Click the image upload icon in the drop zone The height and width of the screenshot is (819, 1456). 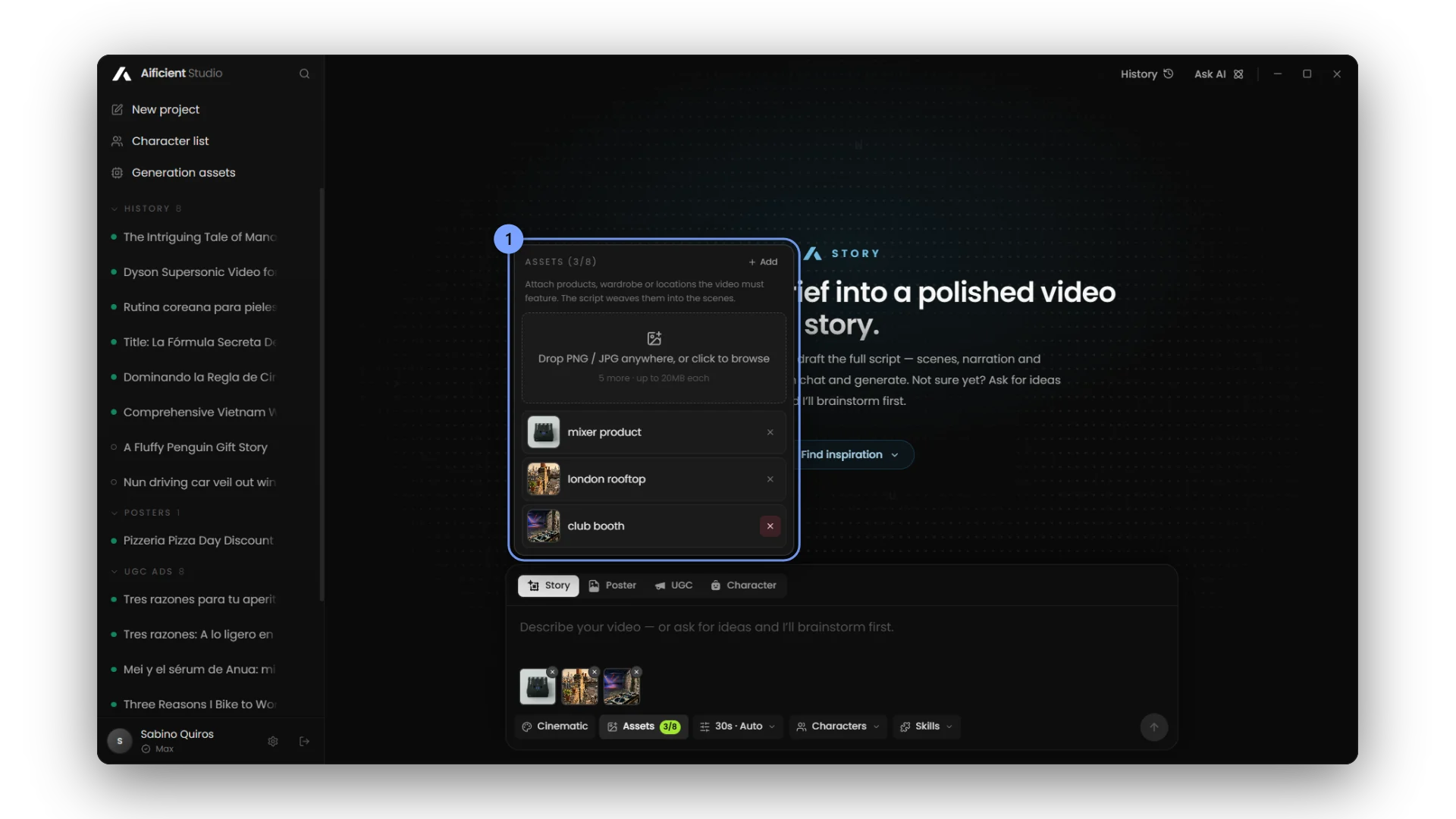[654, 338]
